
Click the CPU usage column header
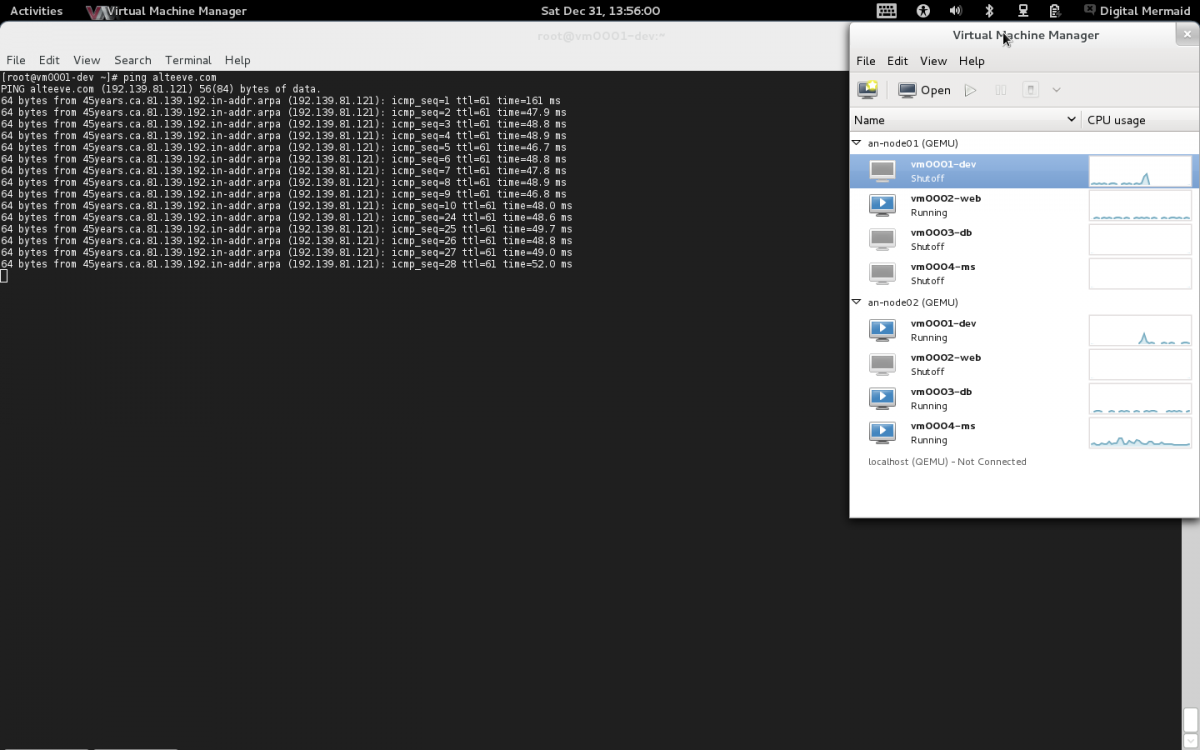(1116, 120)
